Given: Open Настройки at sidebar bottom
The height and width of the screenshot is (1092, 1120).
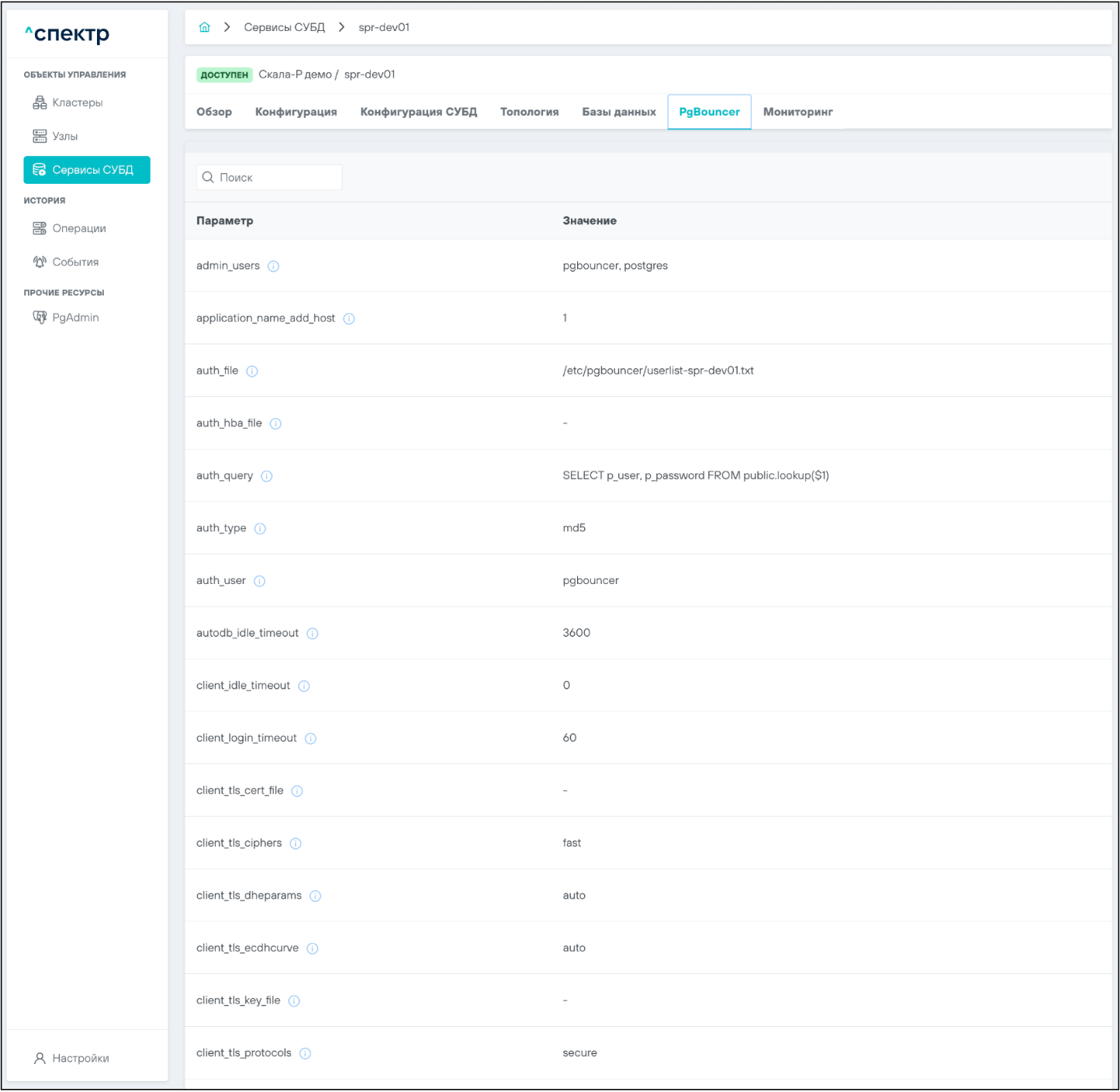Looking at the screenshot, I should [x=80, y=1058].
